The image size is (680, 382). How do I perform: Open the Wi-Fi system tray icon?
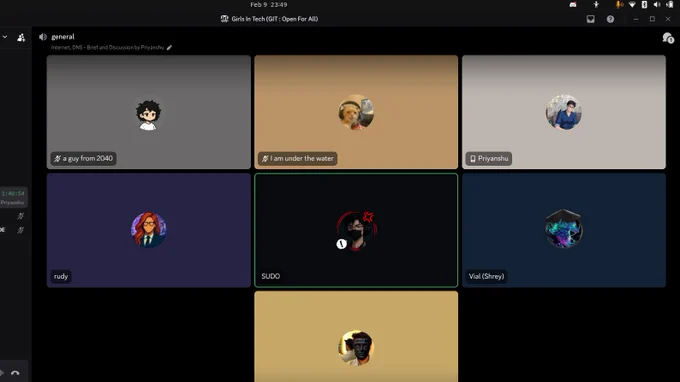632,5
